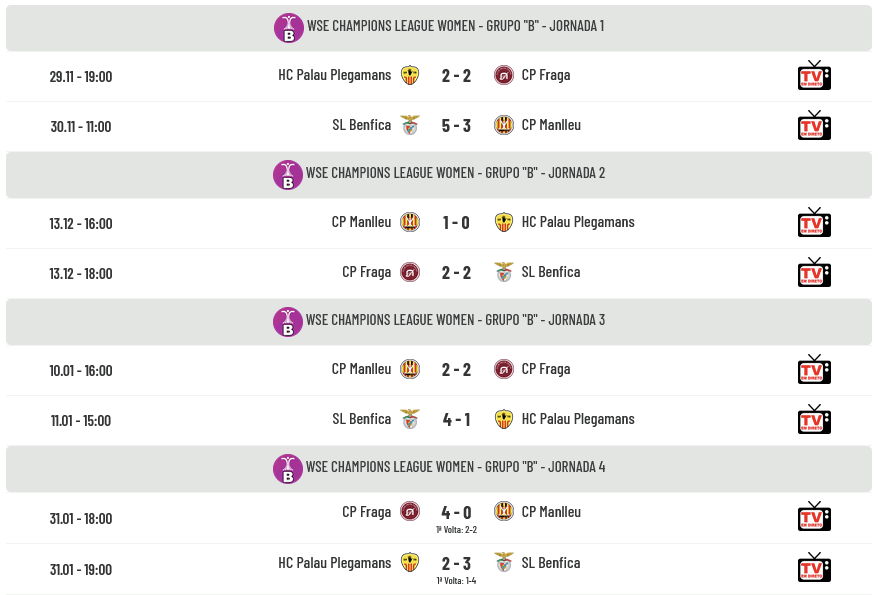This screenshot has height=595, width=878.
Task: Open TV broadcast for Benfica vs Manlleu 30.11
Action: [814, 126]
